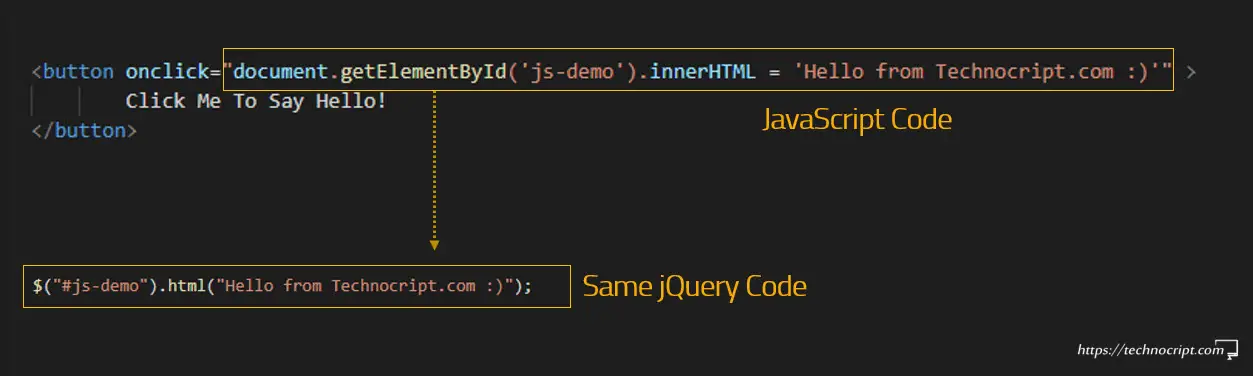This screenshot has height=376, width=1253.
Task: Click the 'JavaScript Code' label
Action: pyautogui.click(x=857, y=121)
